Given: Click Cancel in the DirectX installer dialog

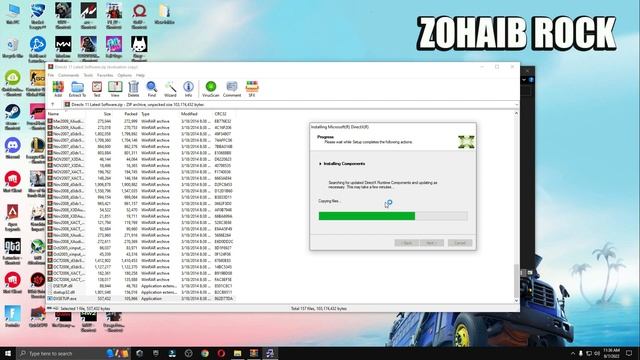Looking at the screenshot, I should click(460, 243).
